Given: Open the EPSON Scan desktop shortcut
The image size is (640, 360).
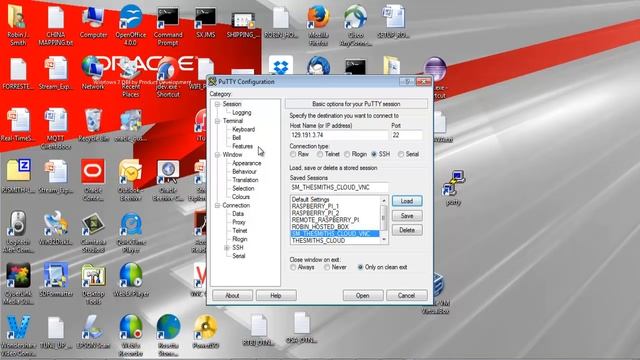Looking at the screenshot, I should (93, 331).
